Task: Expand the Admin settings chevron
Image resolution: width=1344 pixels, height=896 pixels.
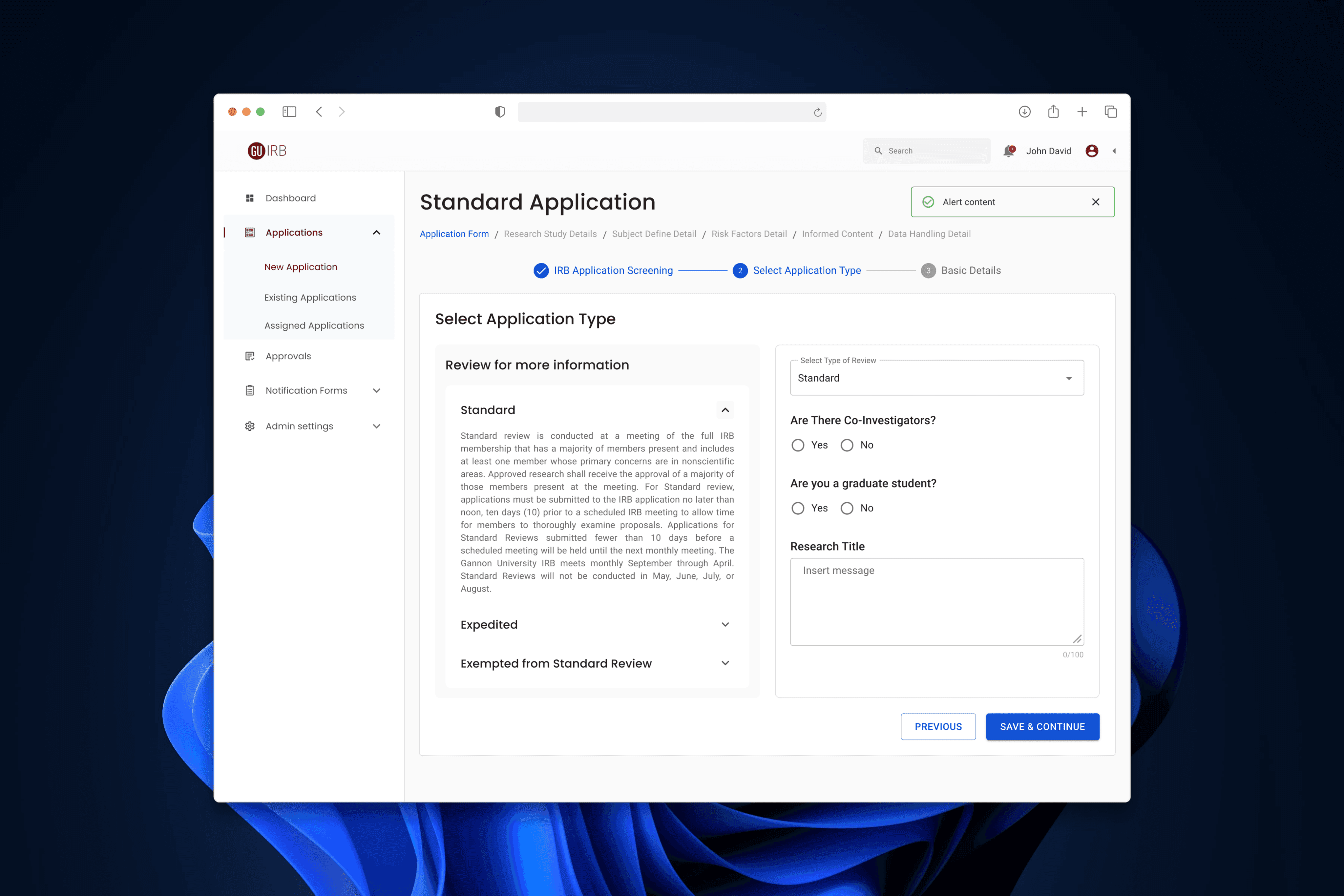Action: (377, 426)
